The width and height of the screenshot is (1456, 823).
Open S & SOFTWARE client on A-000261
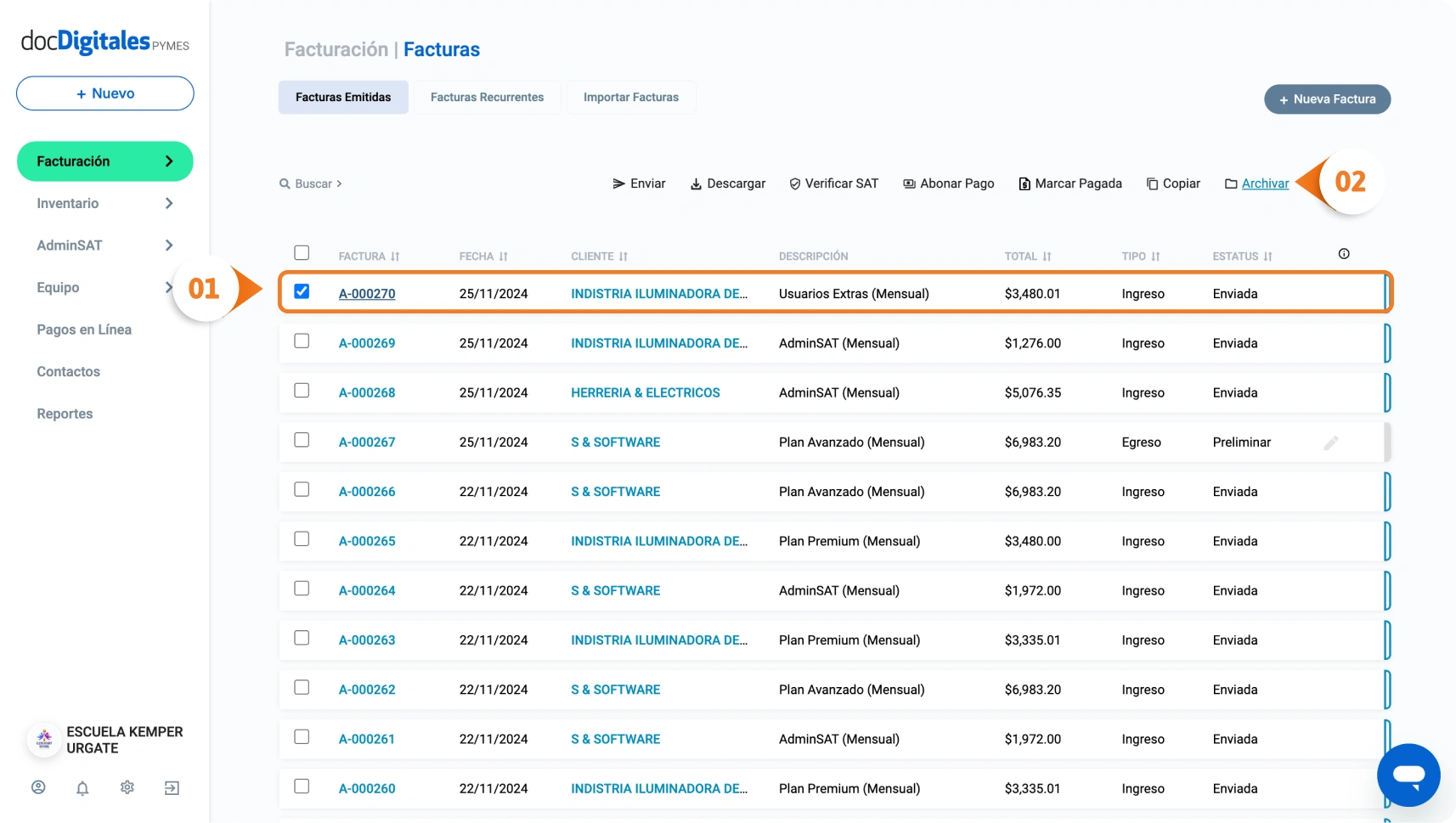tap(616, 740)
